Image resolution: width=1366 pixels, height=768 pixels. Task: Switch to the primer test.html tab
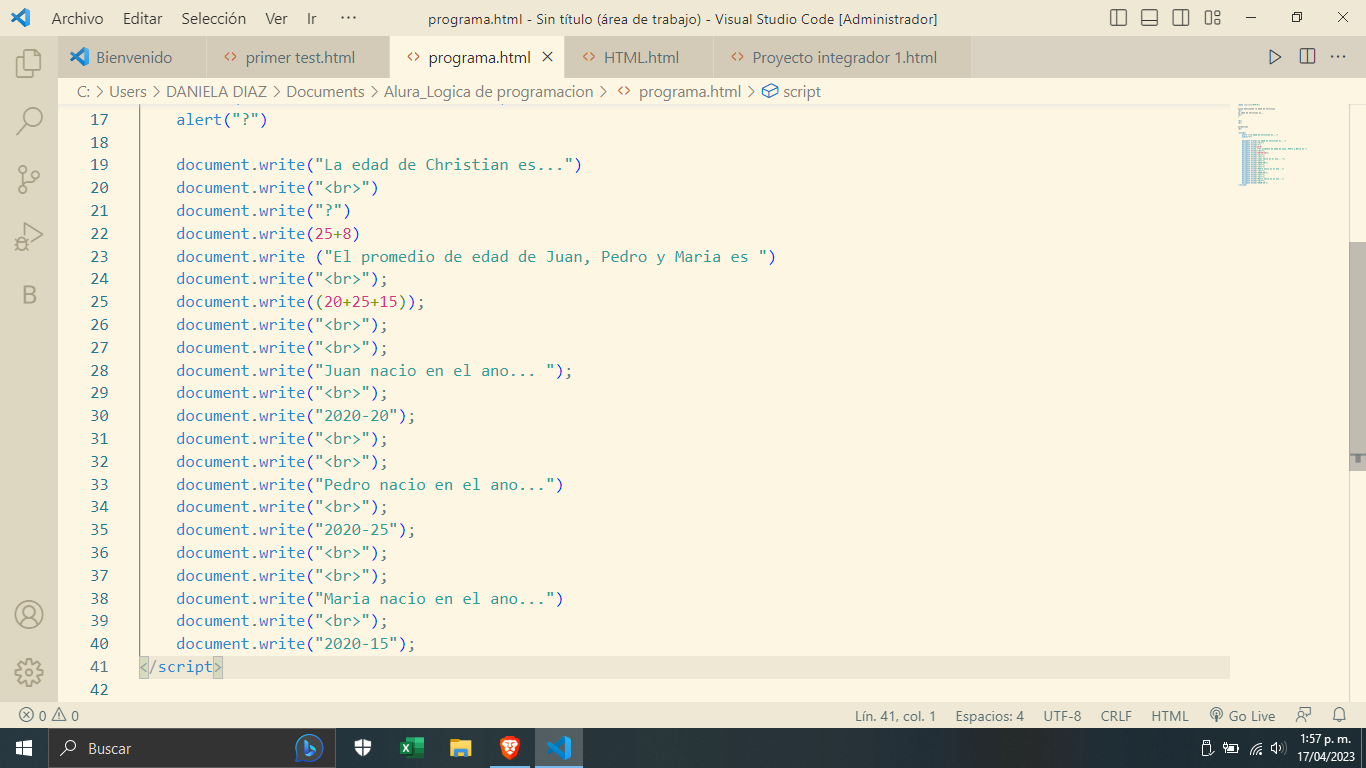coord(298,57)
